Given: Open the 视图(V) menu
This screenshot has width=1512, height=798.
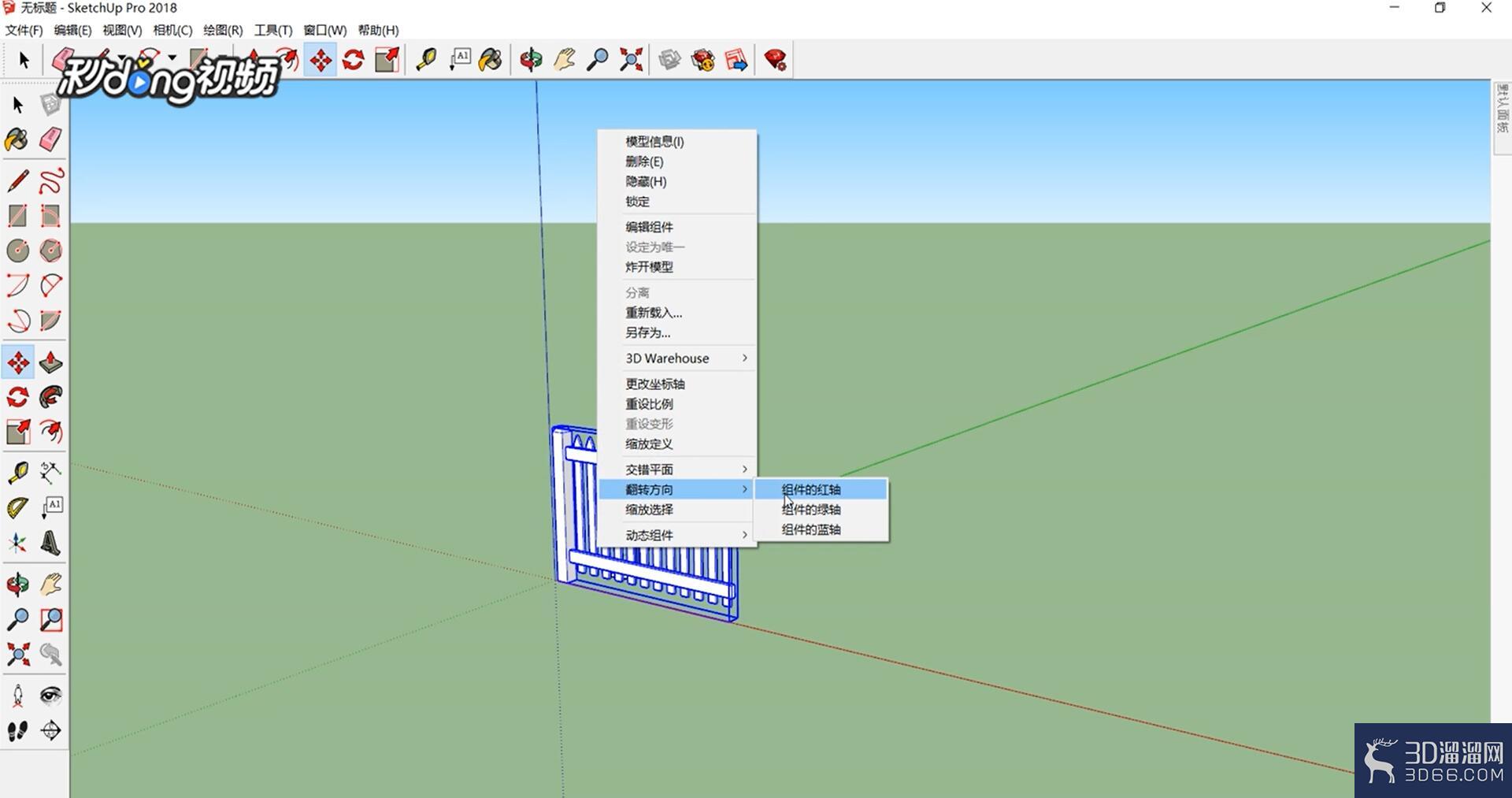Looking at the screenshot, I should tap(122, 30).
